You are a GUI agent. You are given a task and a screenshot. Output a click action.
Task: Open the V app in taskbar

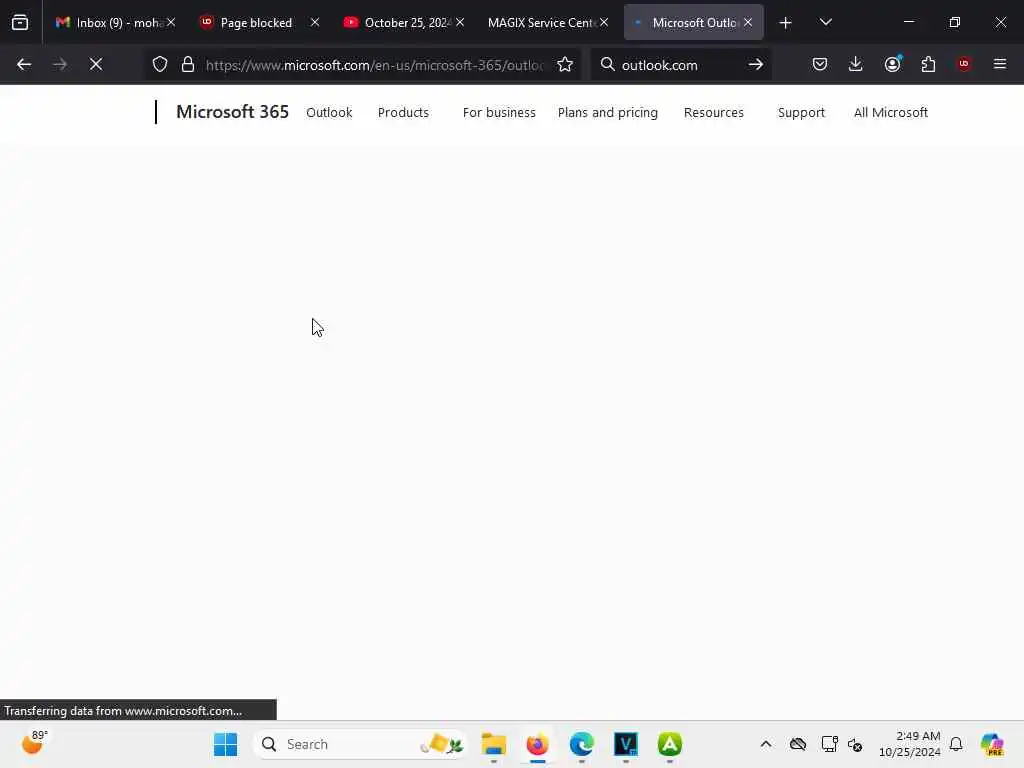(x=626, y=744)
